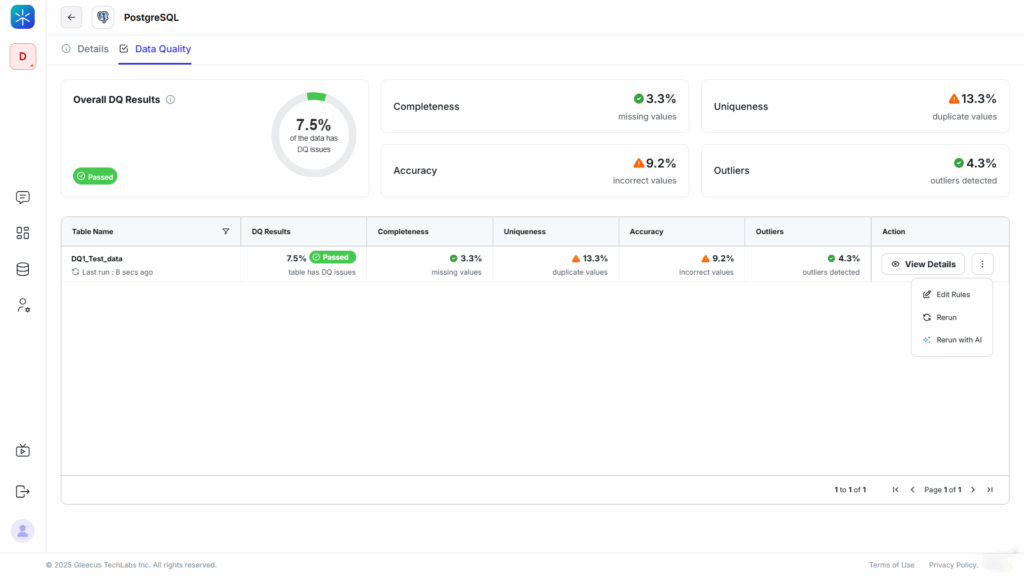1024x576 pixels.
Task: Open the Table Name column filter
Action: [x=225, y=231]
